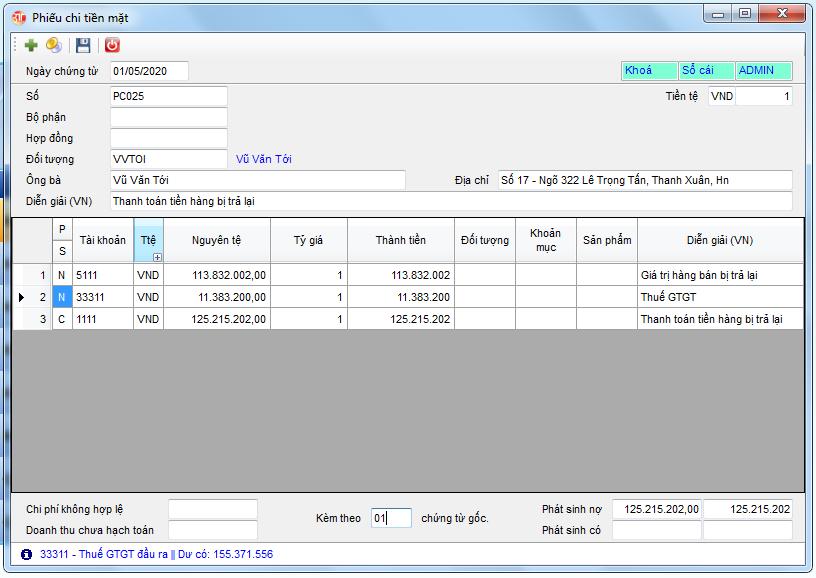This screenshot has width=816, height=578.
Task: Click the Vũ Văn Tới blue link text
Action: [264, 159]
